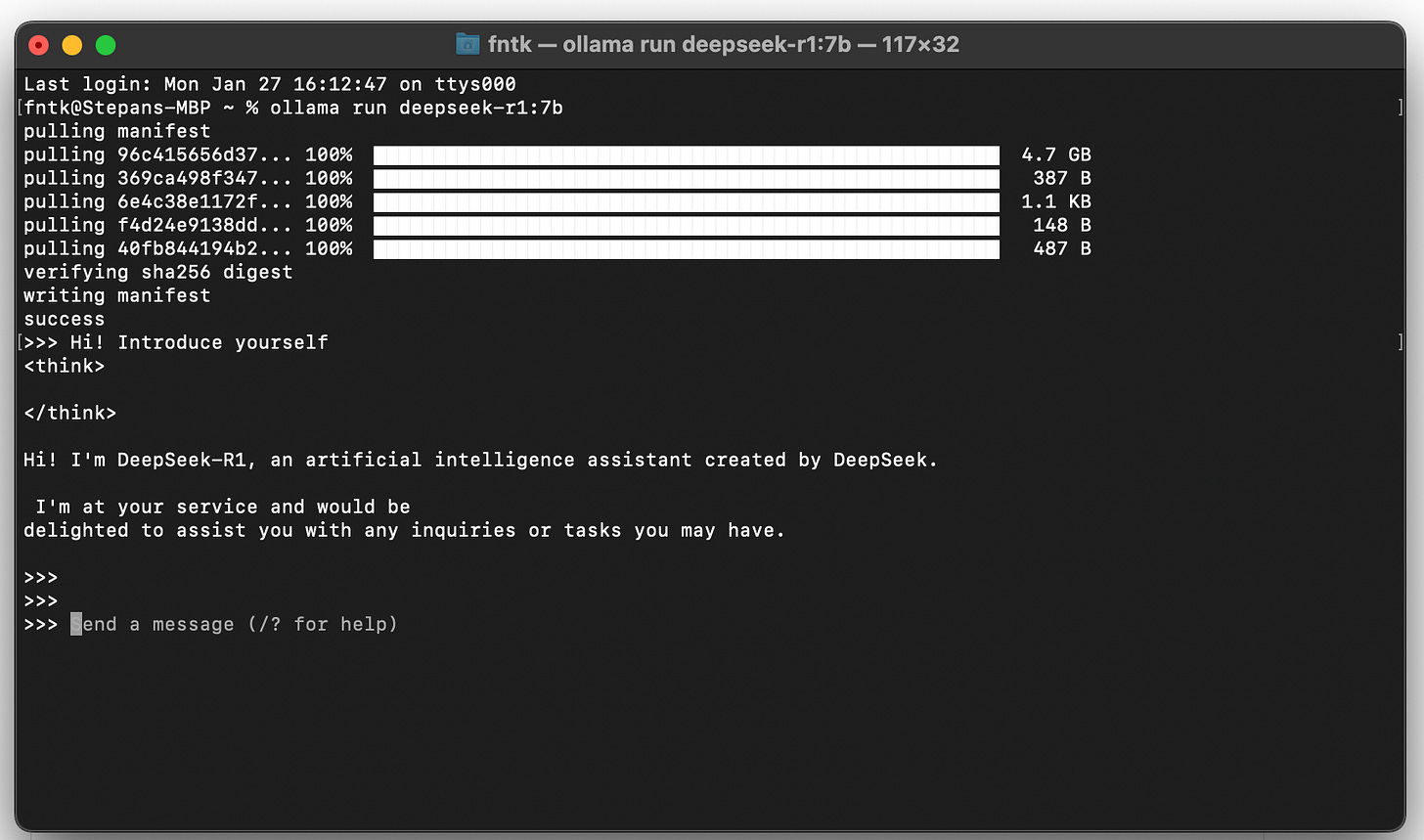1424x840 pixels.
Task: Click the "pulling manifest" line
Action: click(117, 131)
